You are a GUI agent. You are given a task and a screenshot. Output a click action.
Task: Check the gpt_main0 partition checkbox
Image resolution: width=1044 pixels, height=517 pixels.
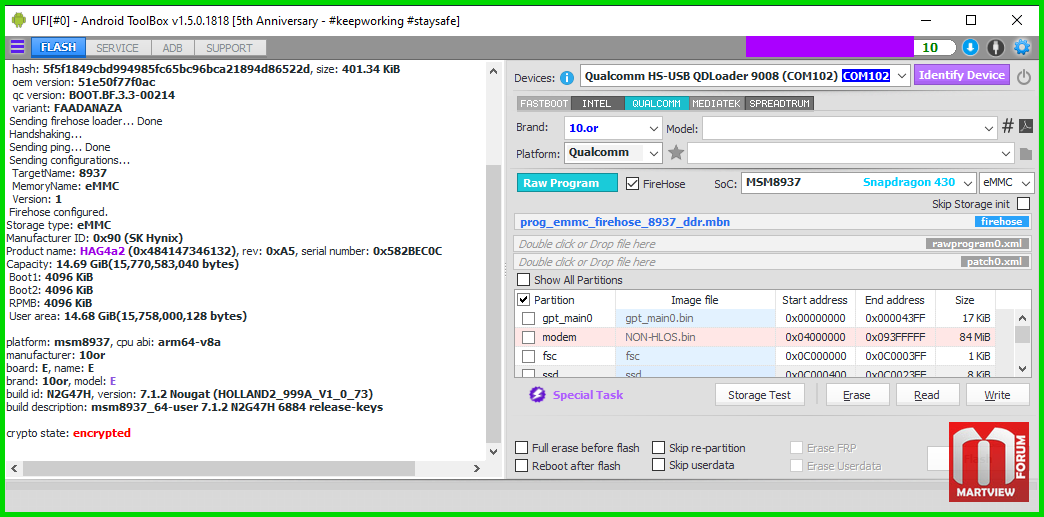pyautogui.click(x=528, y=318)
